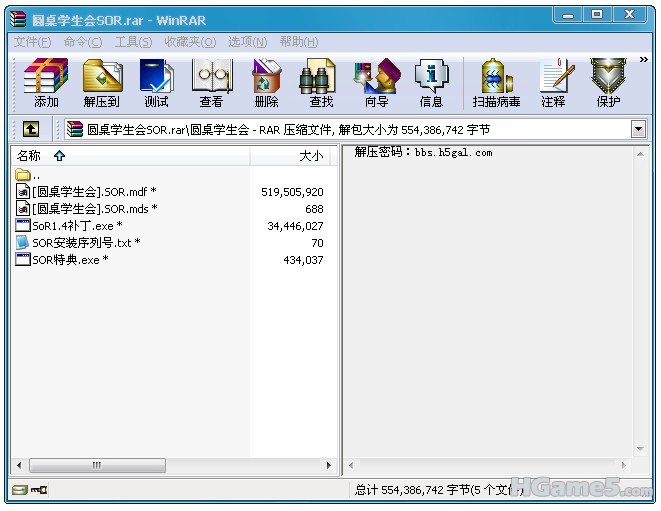Screen dimensions: 661x511
Task: Click the address bar path field
Action: pyautogui.click(x=354, y=129)
